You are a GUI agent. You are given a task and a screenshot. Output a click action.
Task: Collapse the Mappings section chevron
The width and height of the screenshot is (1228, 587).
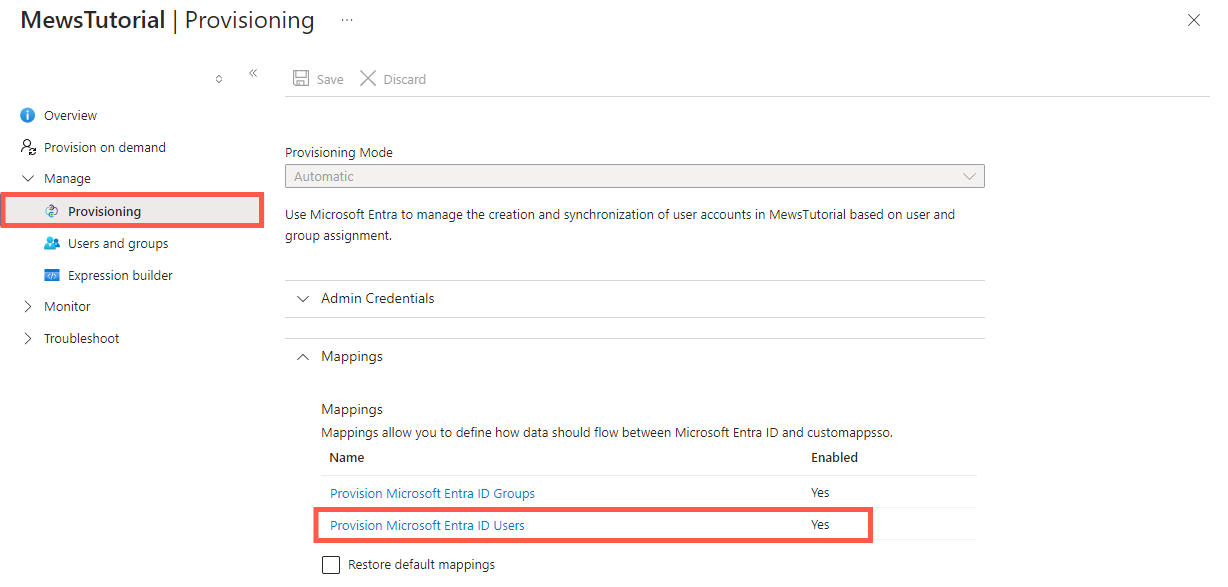[x=303, y=357]
